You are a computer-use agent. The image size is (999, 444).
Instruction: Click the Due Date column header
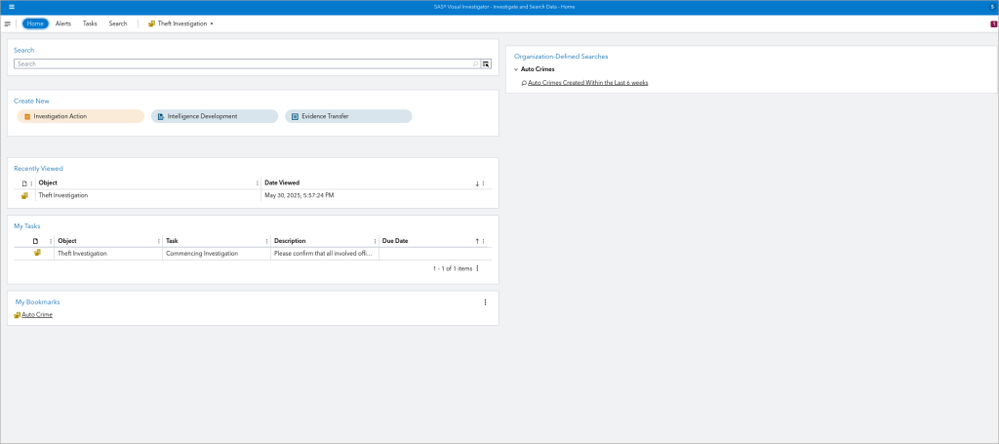click(395, 241)
